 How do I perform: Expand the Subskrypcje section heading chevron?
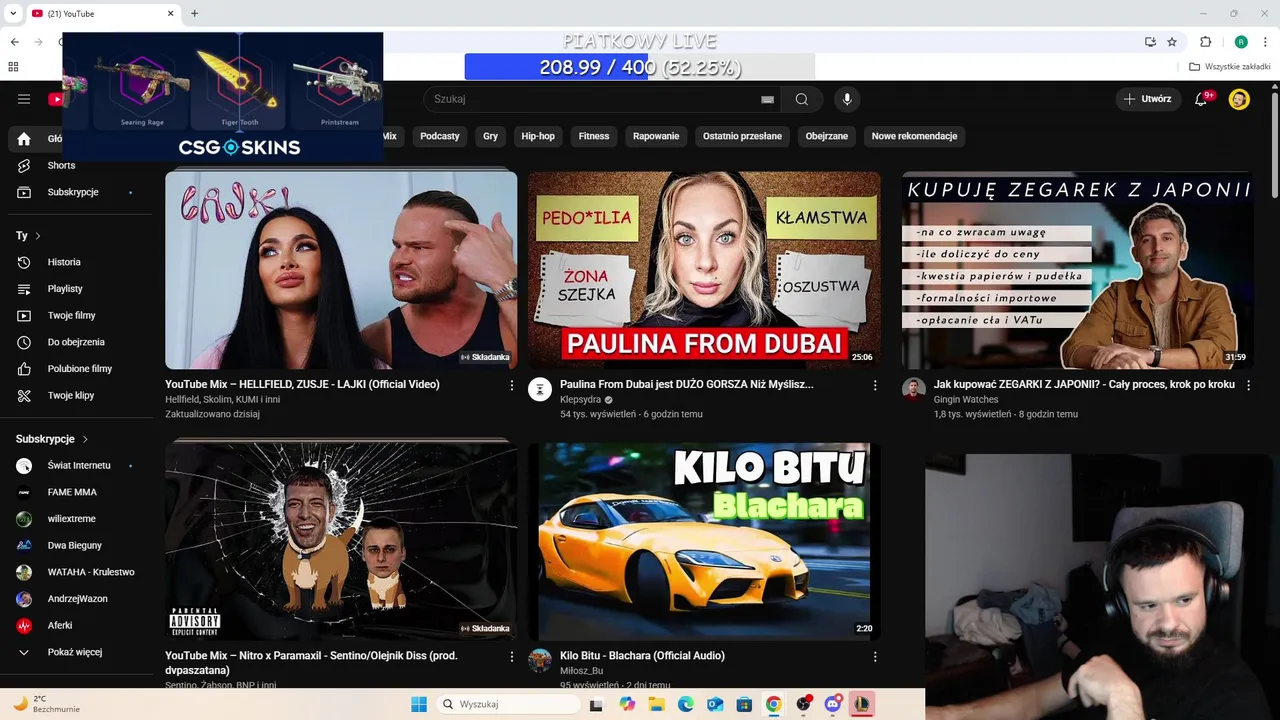pos(85,439)
